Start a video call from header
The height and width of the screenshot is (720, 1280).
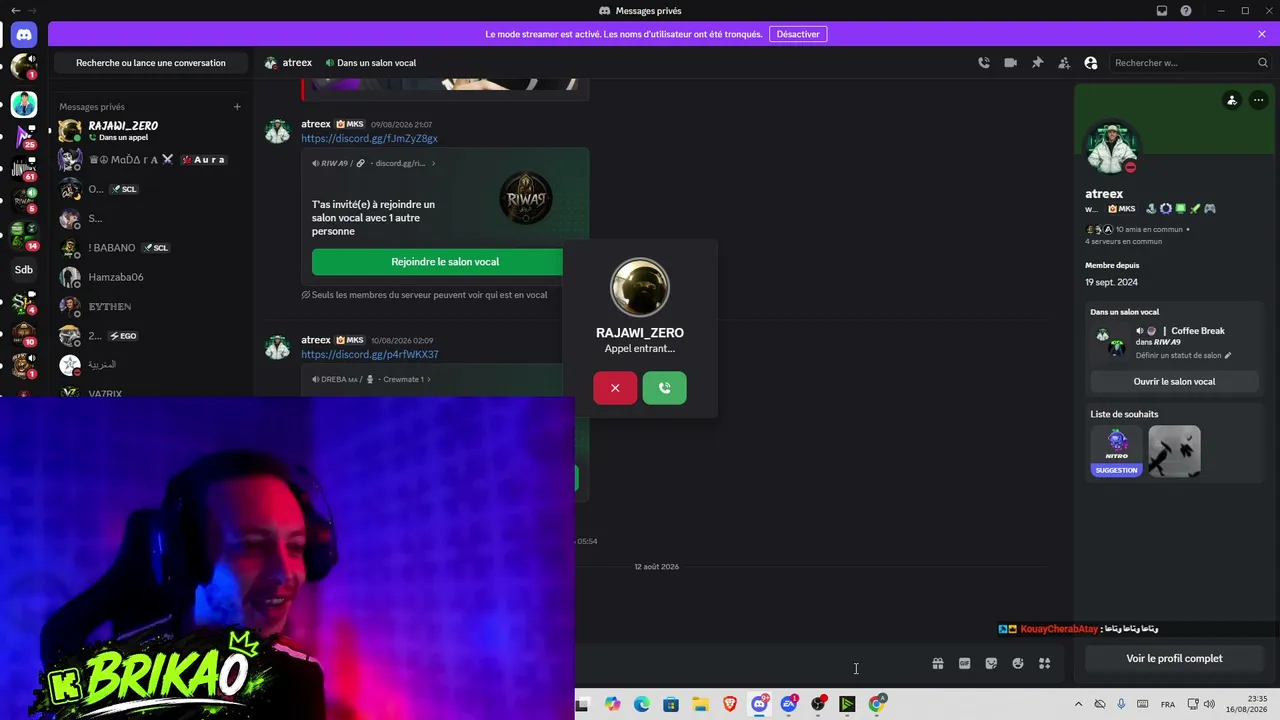point(1011,63)
